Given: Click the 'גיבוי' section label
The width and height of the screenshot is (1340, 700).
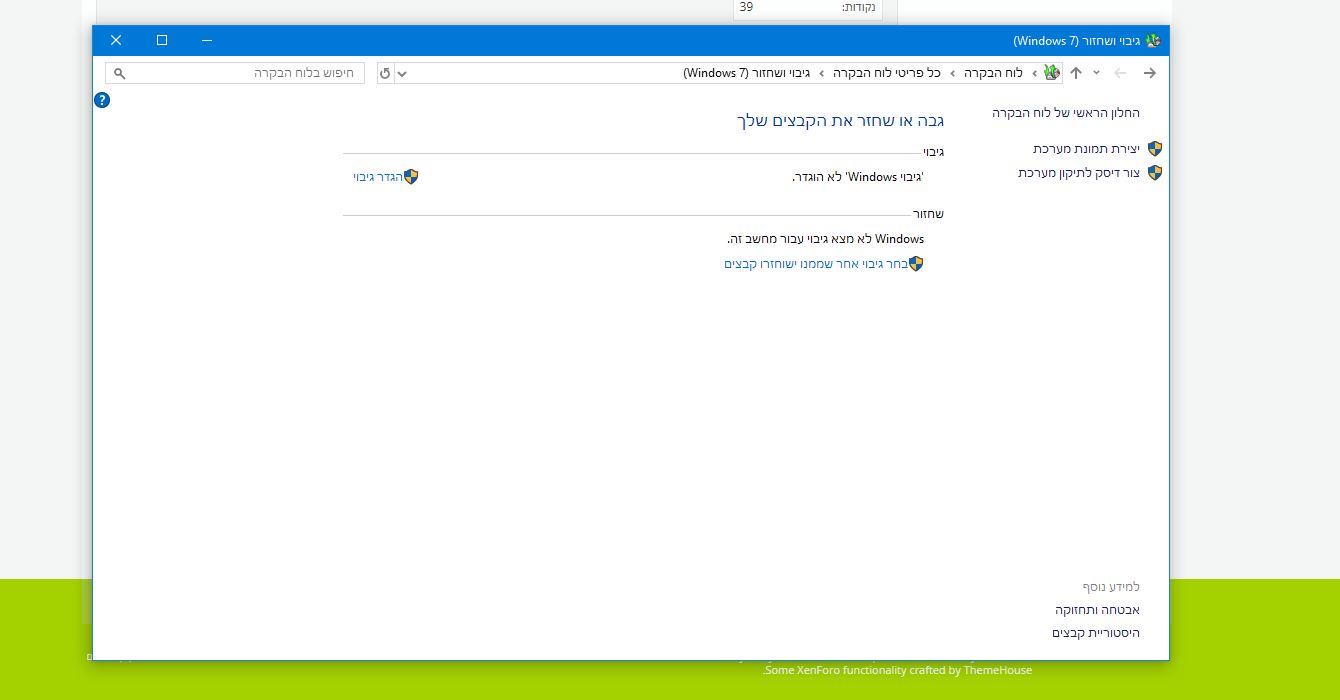Looking at the screenshot, I should (934, 152).
